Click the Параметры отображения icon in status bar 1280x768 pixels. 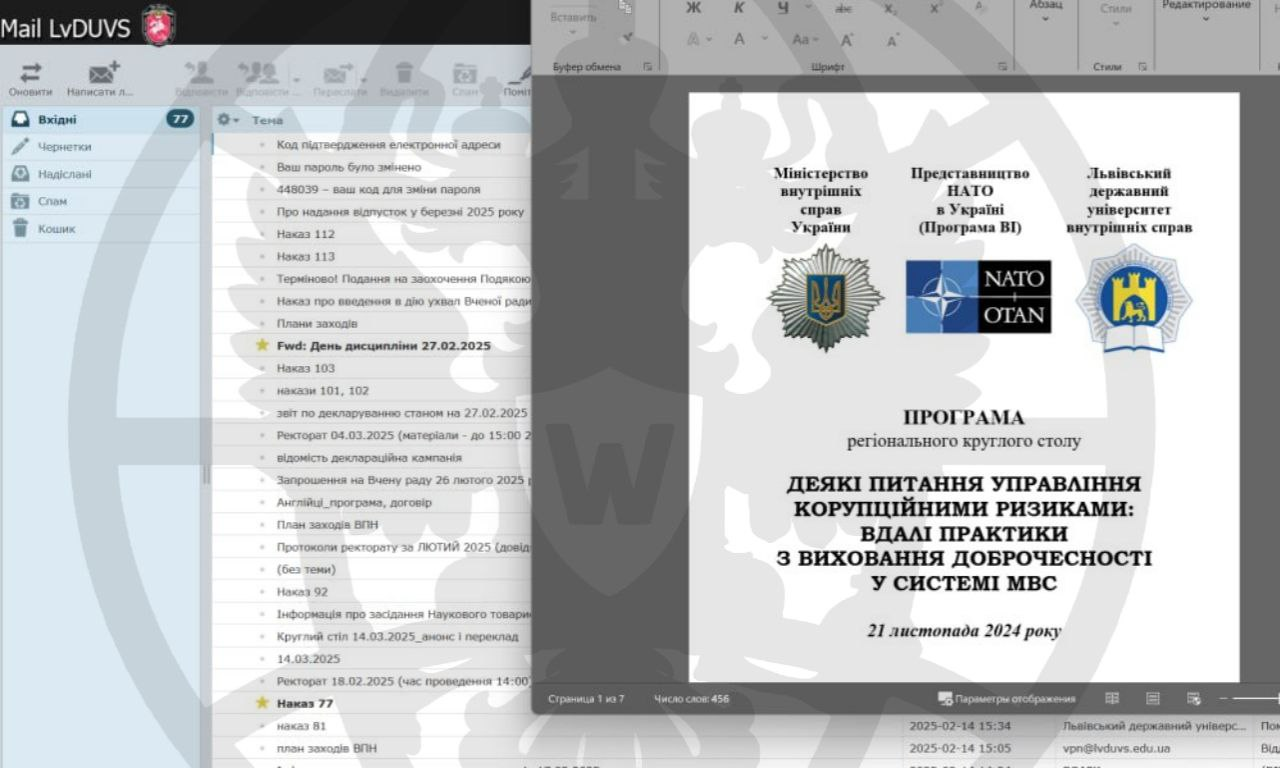[x=945, y=699]
